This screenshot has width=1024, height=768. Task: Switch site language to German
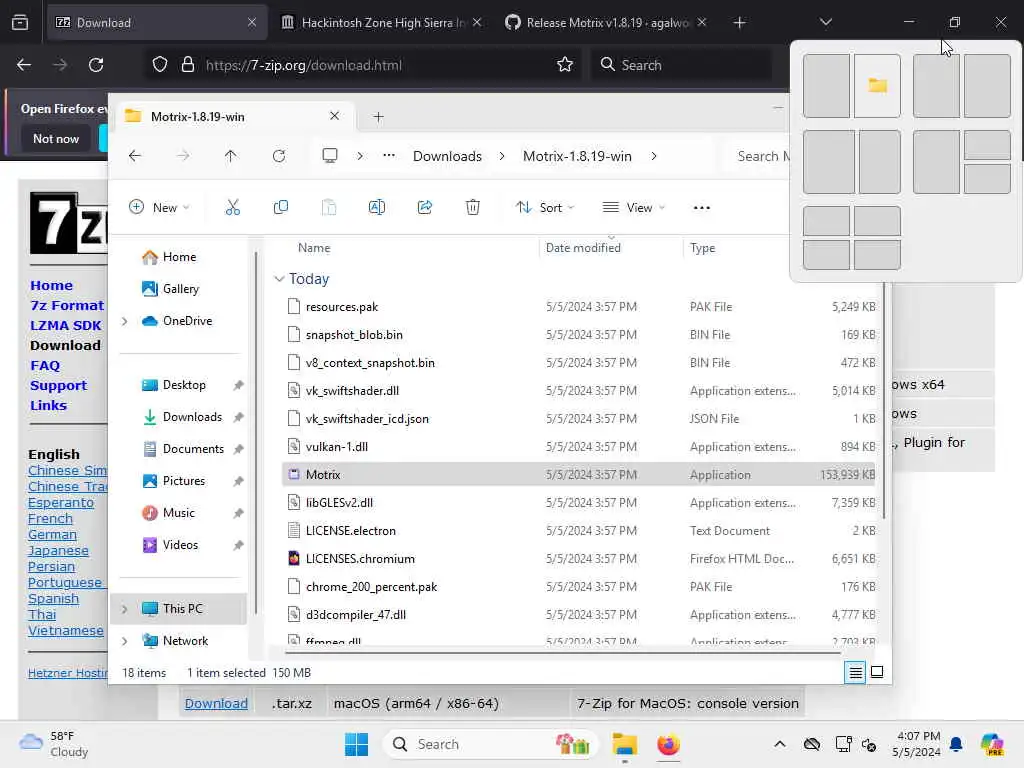point(52,535)
